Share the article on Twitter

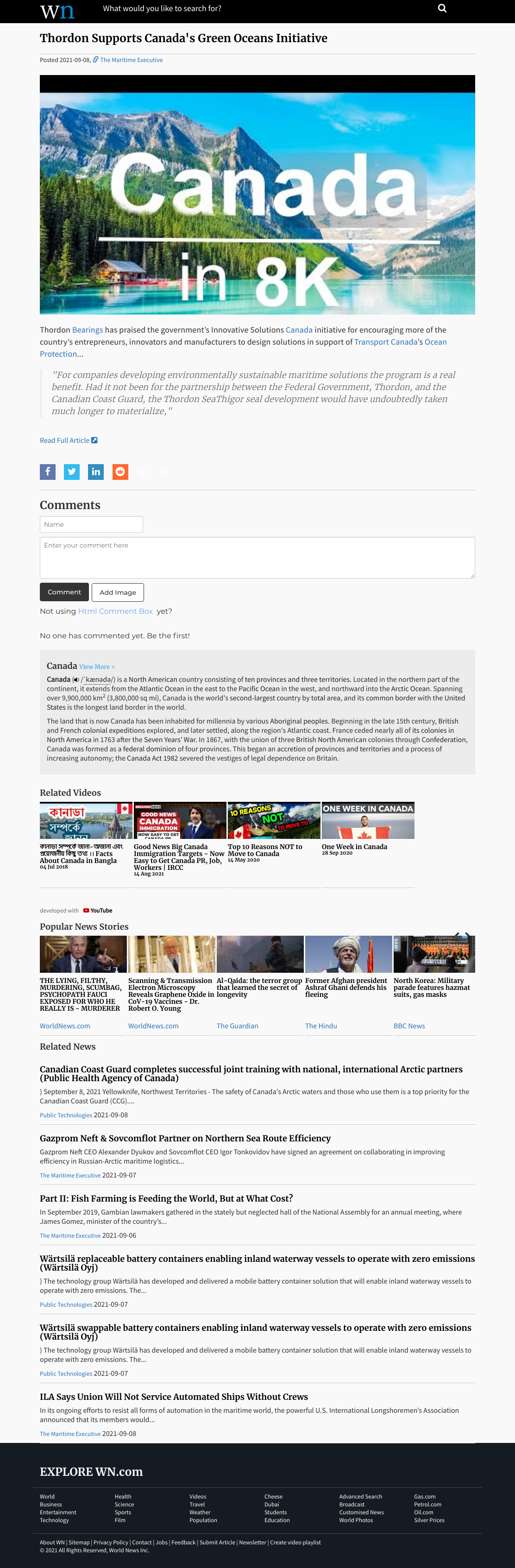(x=72, y=472)
